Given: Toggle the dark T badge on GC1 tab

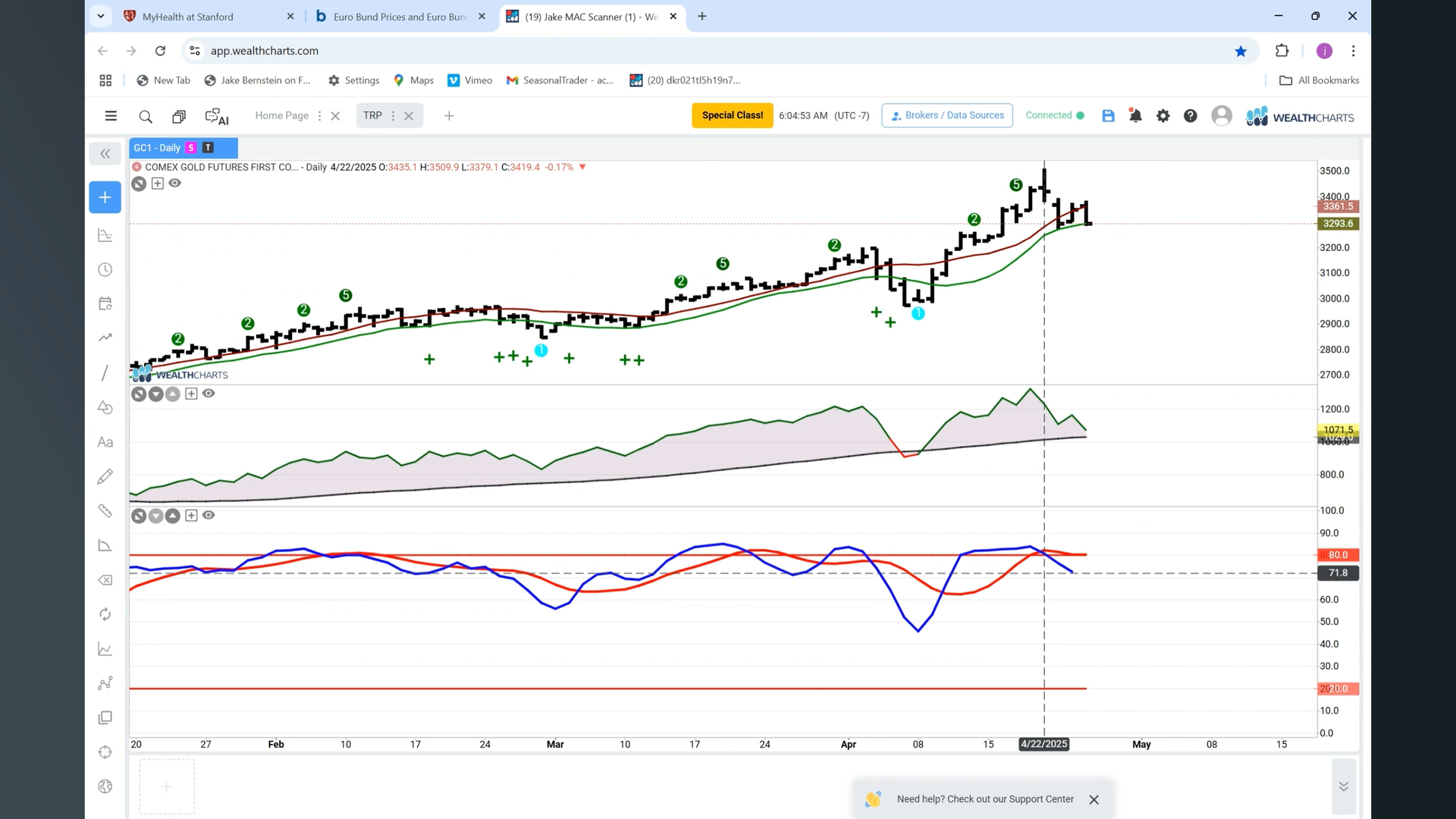Looking at the screenshot, I should pos(208,148).
